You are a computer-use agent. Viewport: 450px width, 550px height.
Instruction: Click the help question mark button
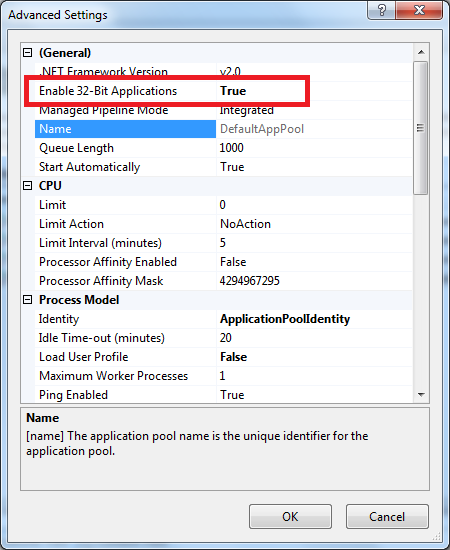click(382, 10)
